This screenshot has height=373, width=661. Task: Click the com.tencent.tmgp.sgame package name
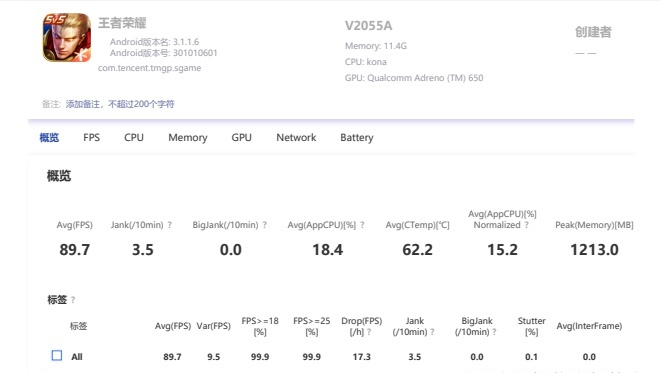click(149, 68)
